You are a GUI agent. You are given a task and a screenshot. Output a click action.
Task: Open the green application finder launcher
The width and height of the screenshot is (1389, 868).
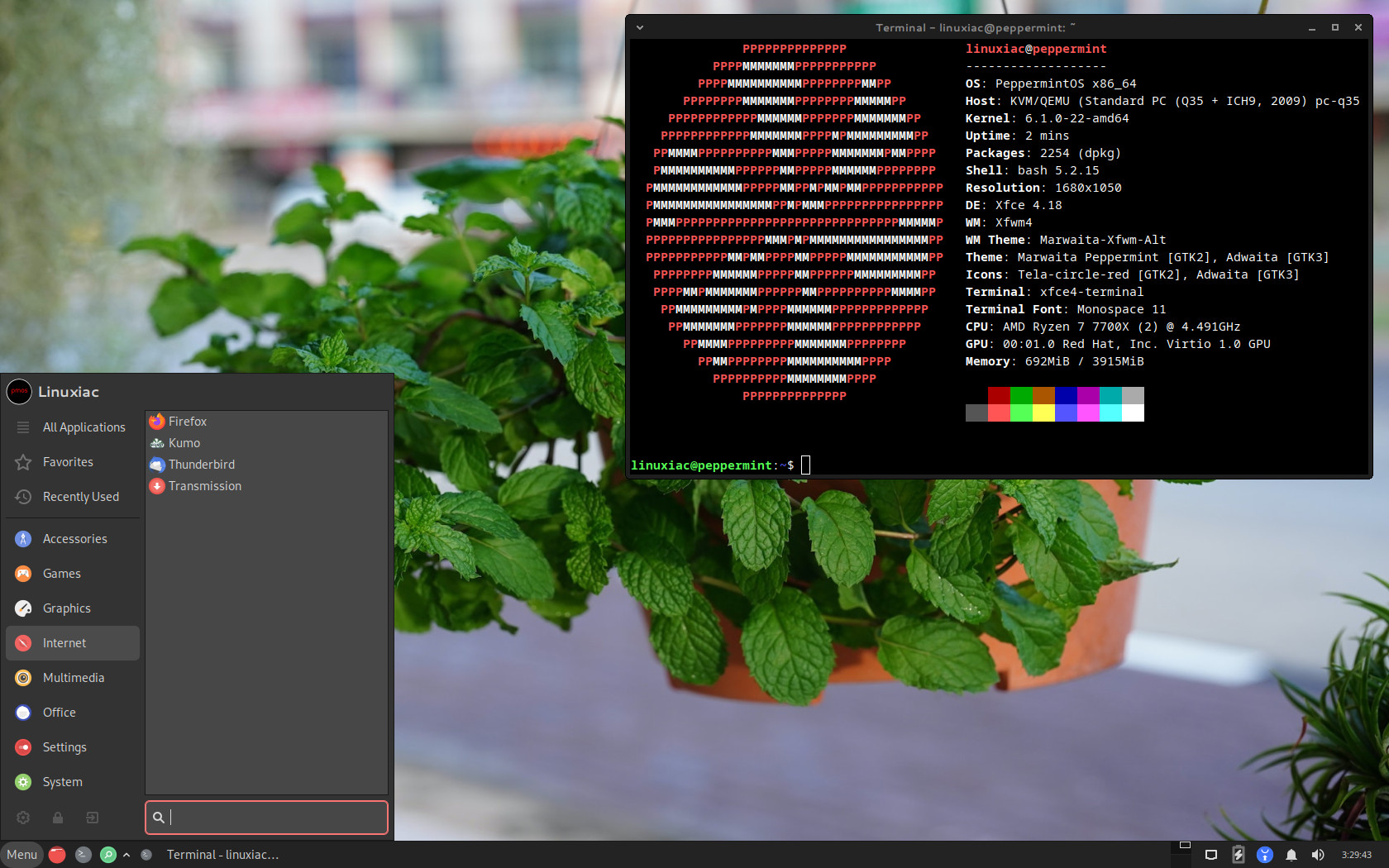[108, 855]
